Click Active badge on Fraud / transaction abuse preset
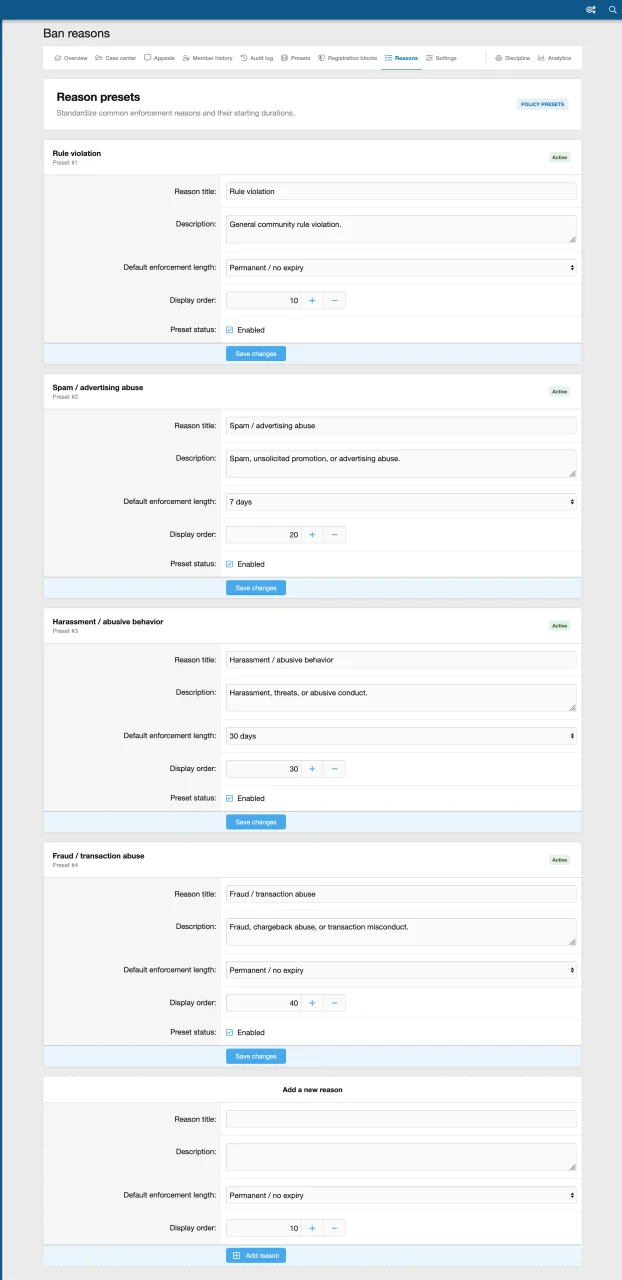The height and width of the screenshot is (1280, 622). tap(560, 859)
